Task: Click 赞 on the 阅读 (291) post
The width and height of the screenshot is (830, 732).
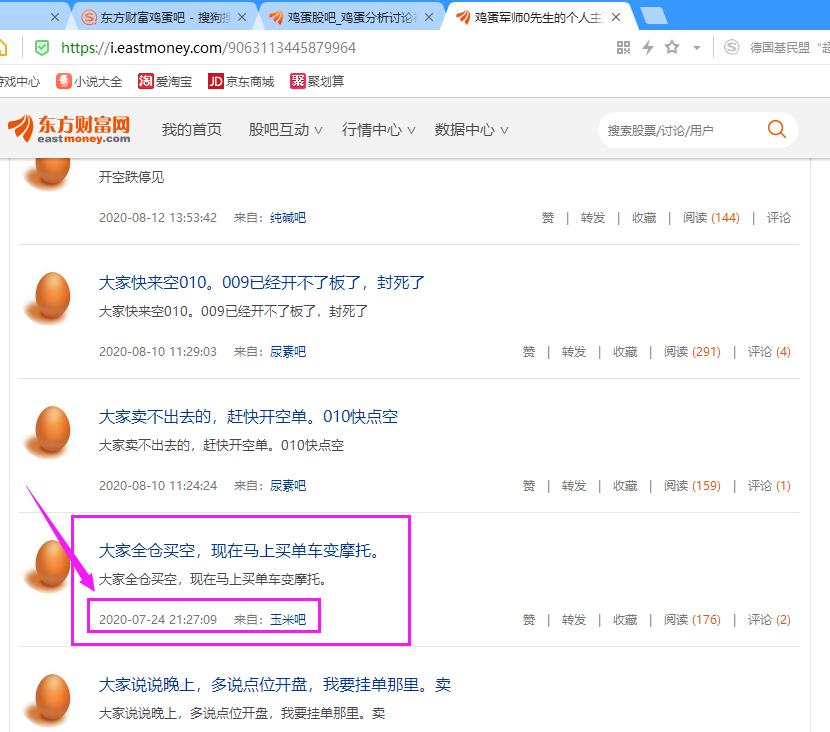Action: (529, 351)
